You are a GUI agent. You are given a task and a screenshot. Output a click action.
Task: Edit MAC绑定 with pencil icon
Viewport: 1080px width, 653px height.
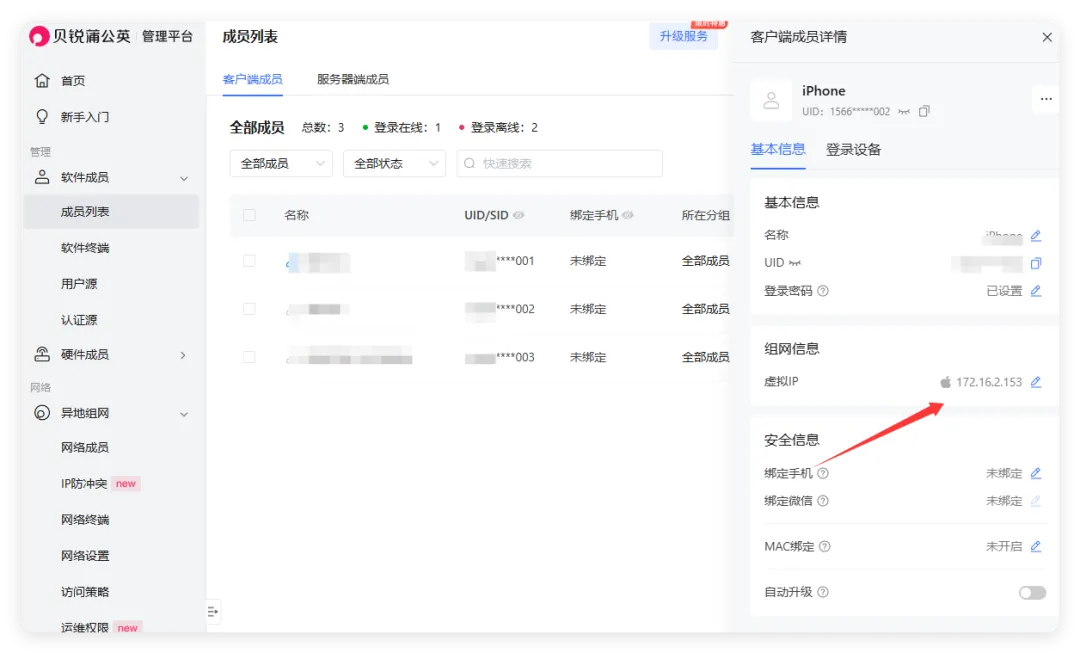coord(1036,546)
